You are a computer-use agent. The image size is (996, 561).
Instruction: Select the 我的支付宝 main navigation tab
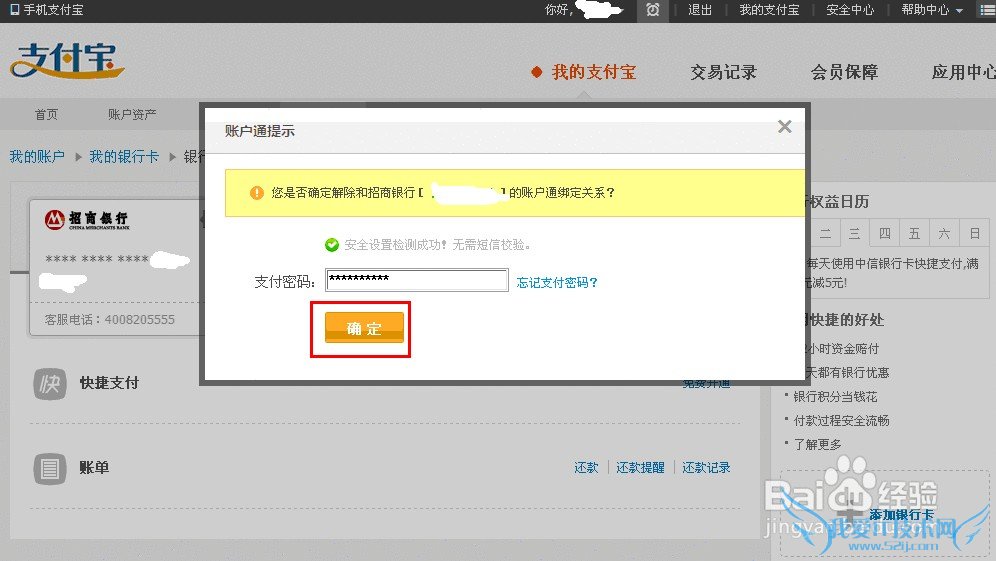pyautogui.click(x=593, y=72)
